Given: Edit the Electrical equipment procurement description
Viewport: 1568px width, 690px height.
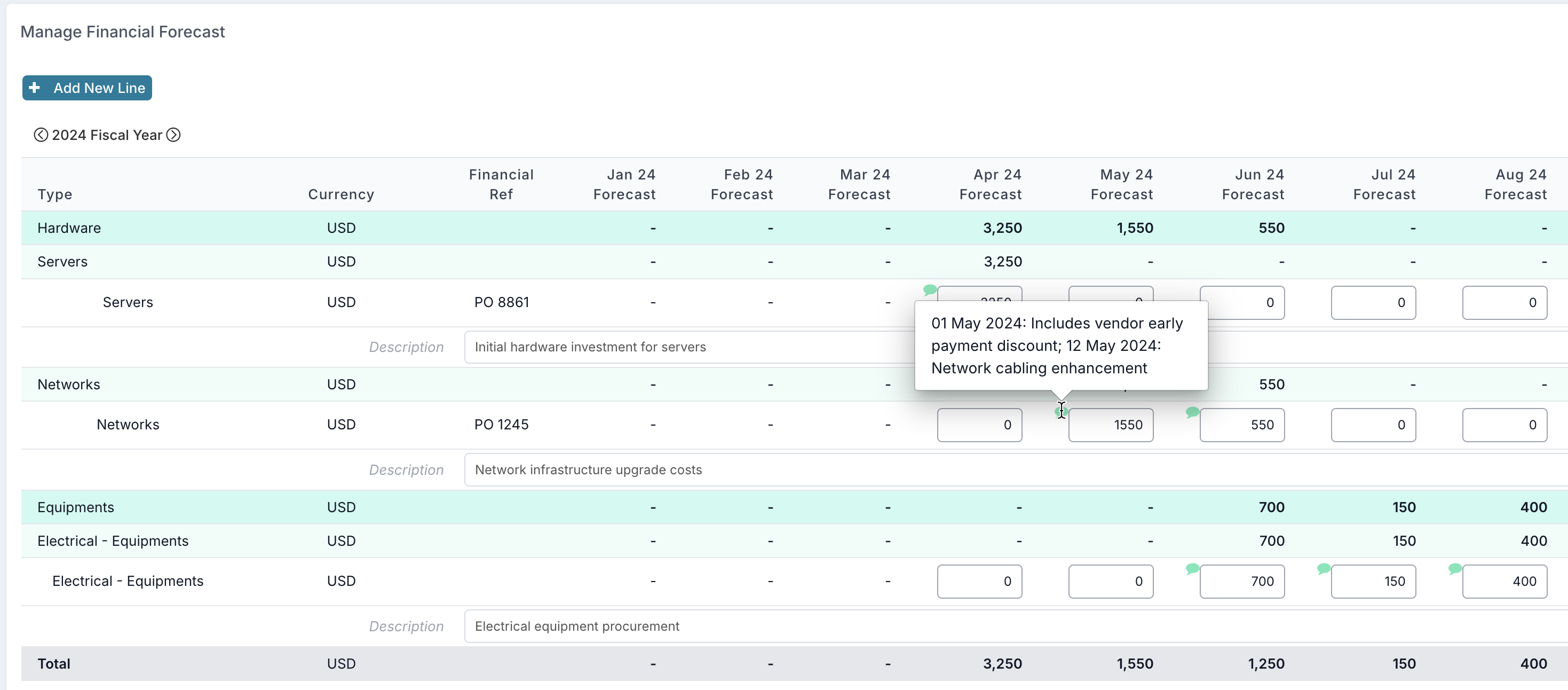Looking at the screenshot, I should pyautogui.click(x=1016, y=626).
